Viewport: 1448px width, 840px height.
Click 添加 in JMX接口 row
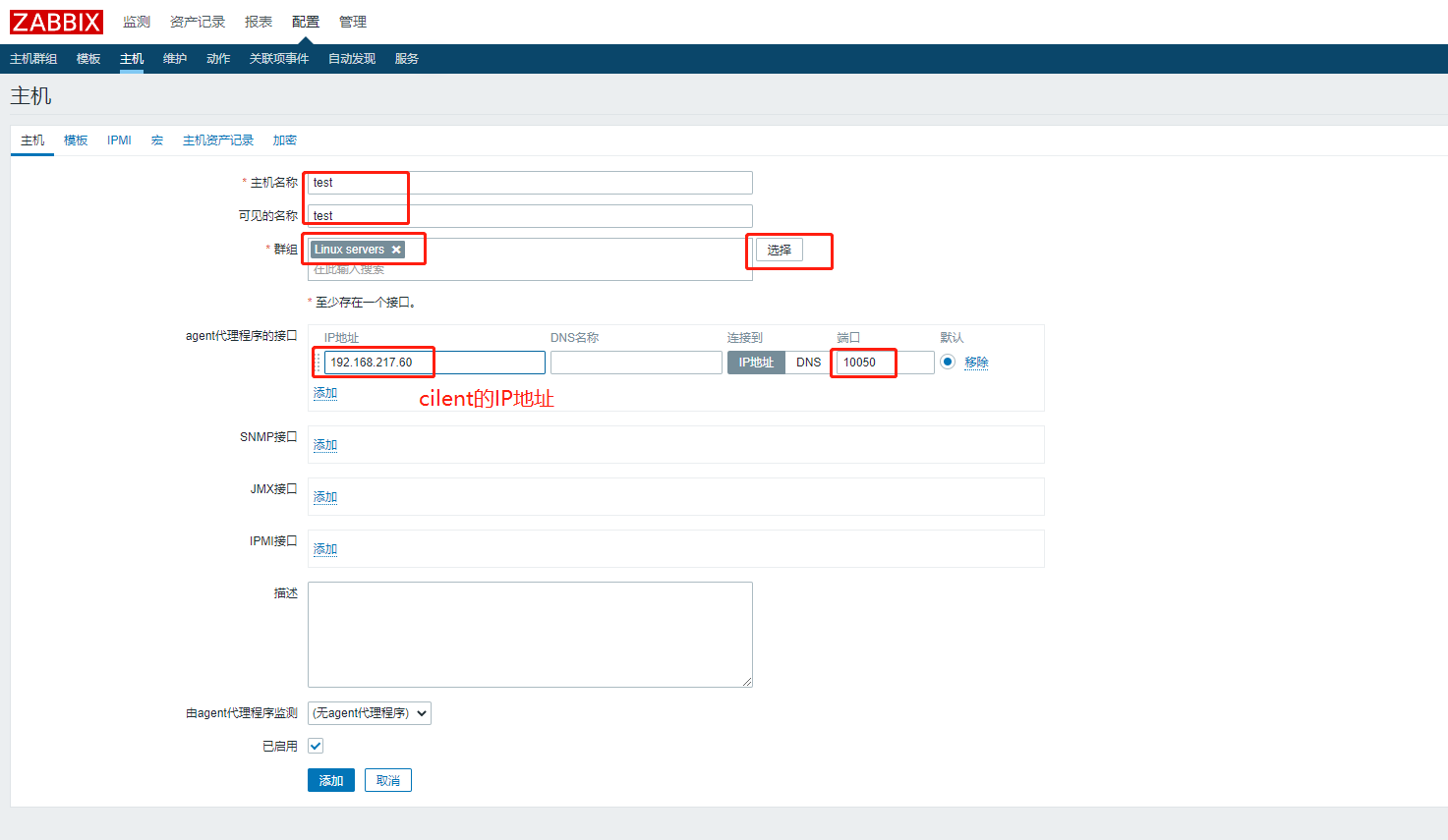click(325, 497)
